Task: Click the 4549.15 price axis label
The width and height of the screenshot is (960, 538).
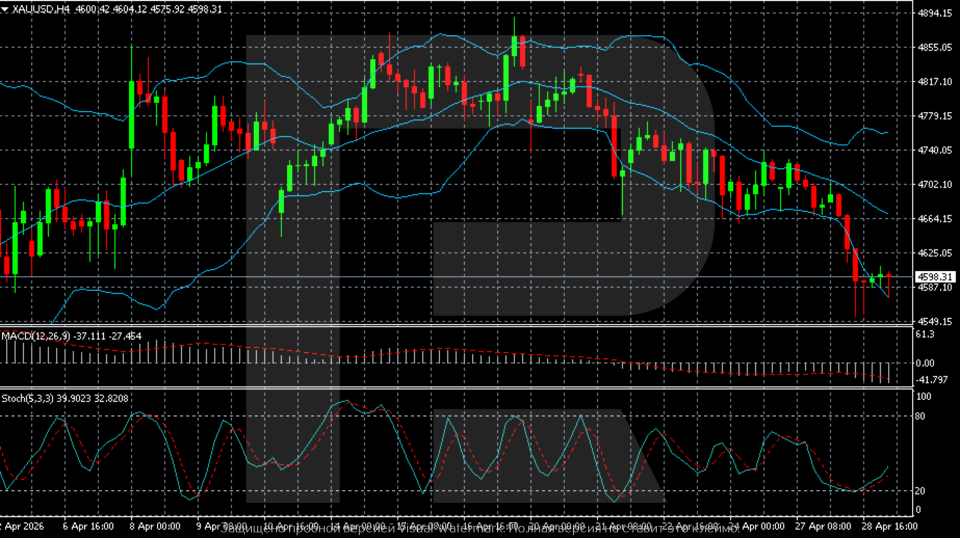Action: [x=932, y=321]
